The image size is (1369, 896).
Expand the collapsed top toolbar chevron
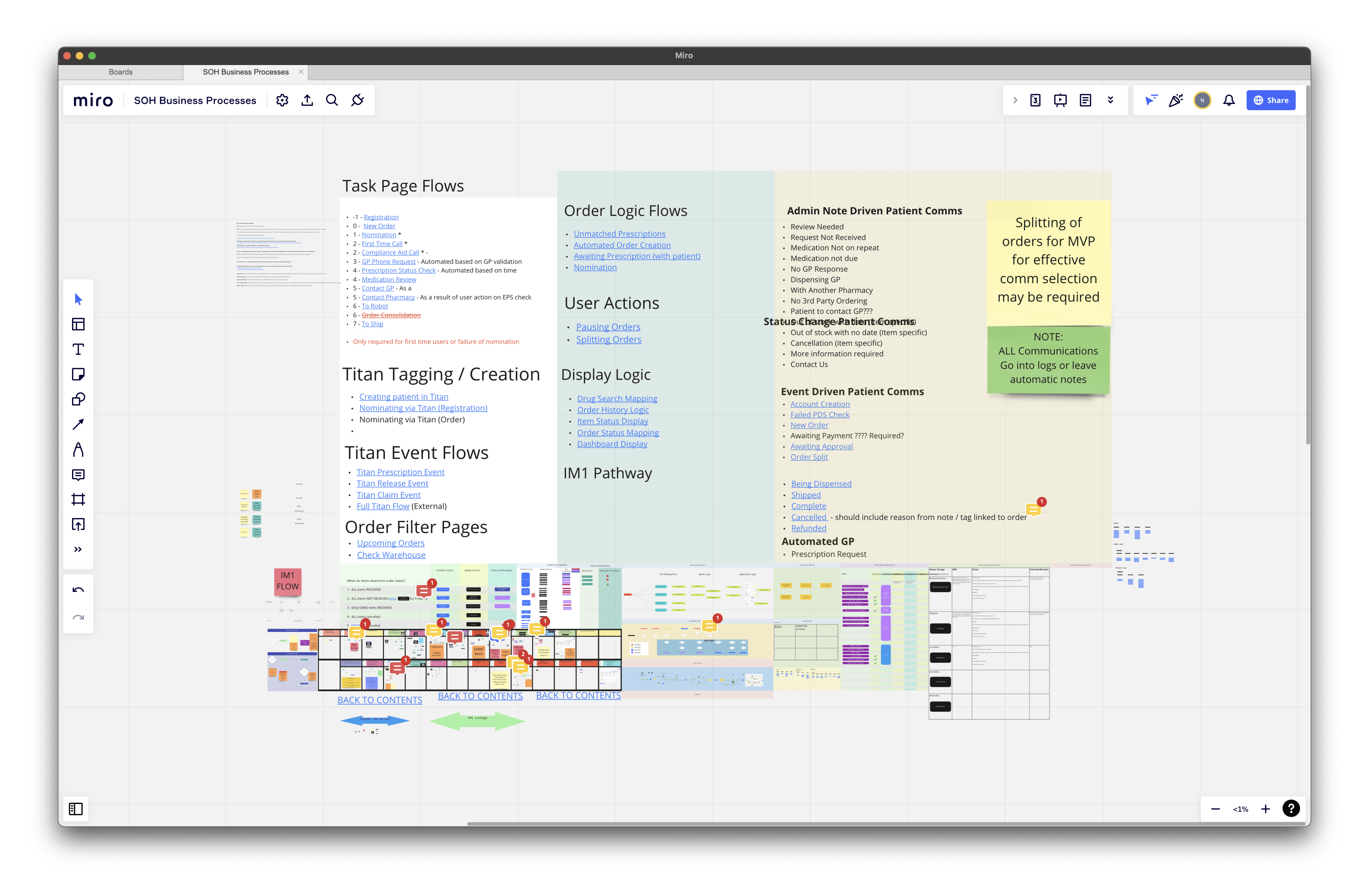tap(1015, 100)
